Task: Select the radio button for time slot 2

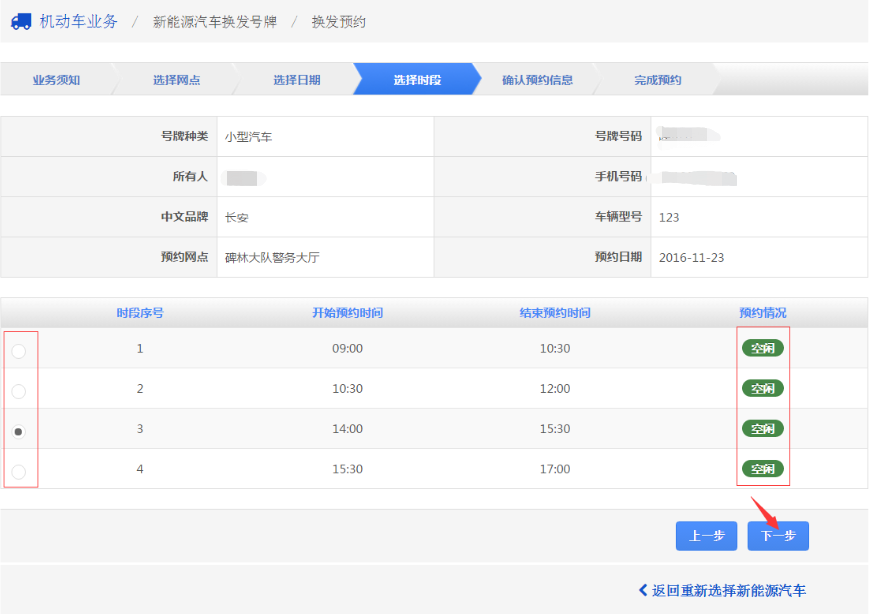Action: (18, 391)
